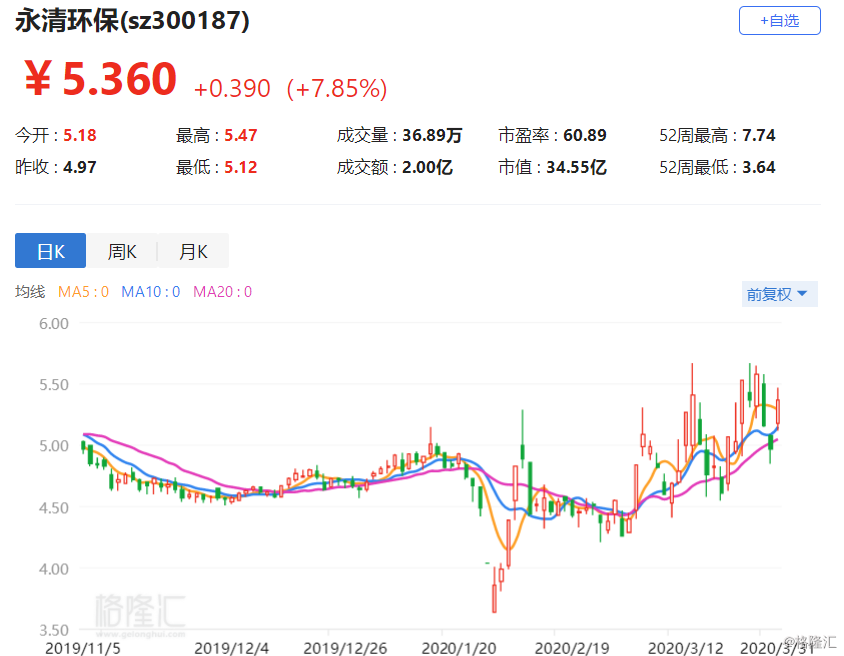Click the 2020/2/19 date on x-axis

click(572, 647)
